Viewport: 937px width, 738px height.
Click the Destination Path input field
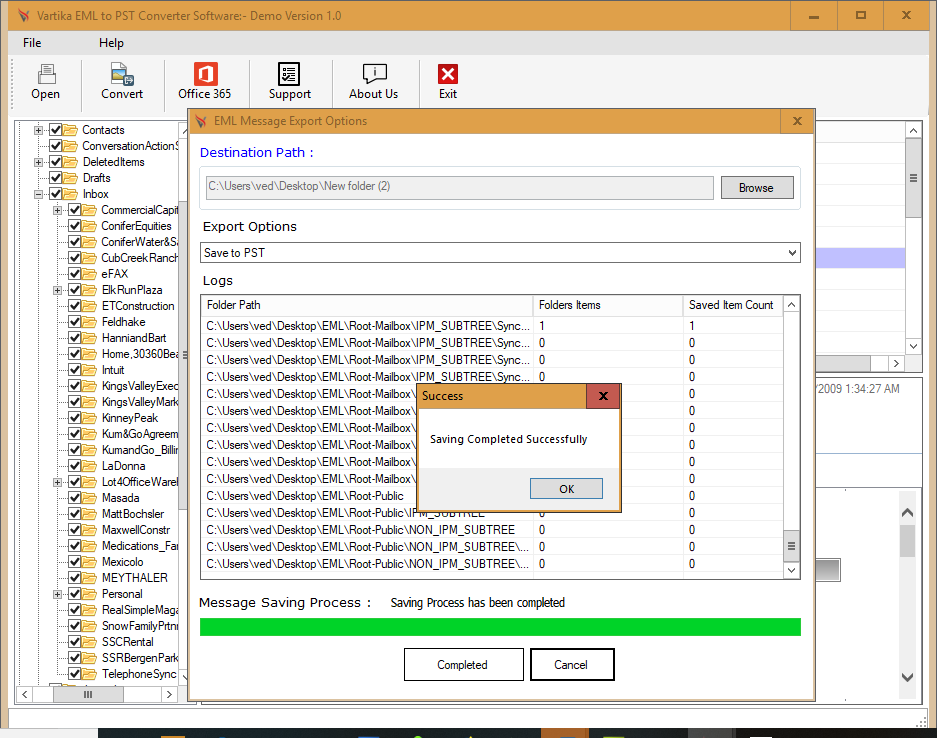(460, 187)
